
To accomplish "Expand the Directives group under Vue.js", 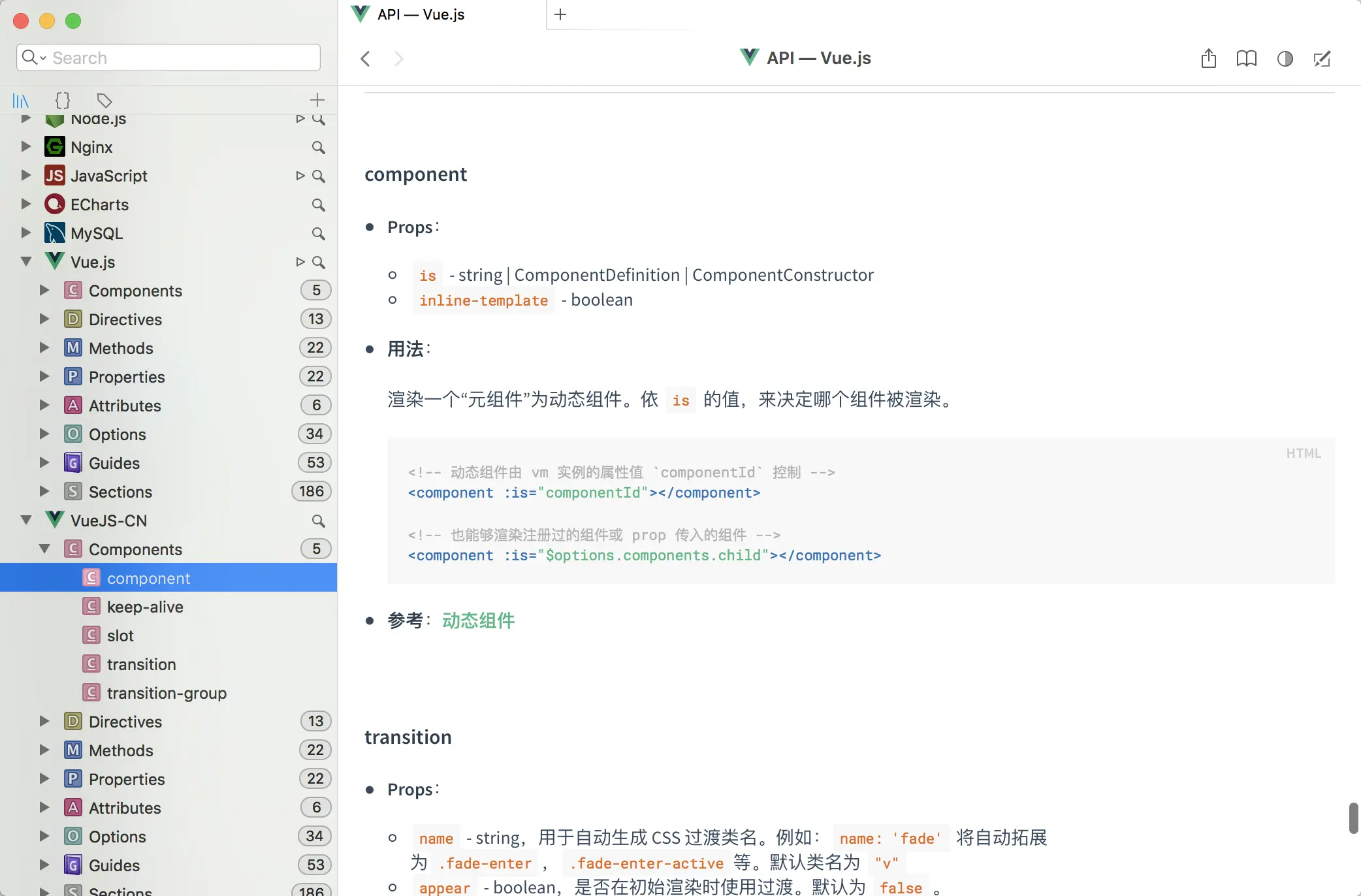I will coord(44,319).
